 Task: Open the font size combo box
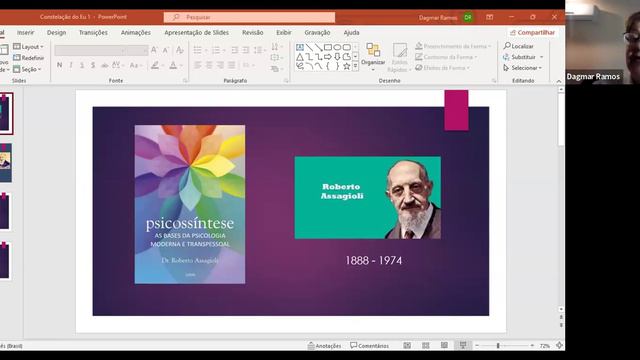138,50
